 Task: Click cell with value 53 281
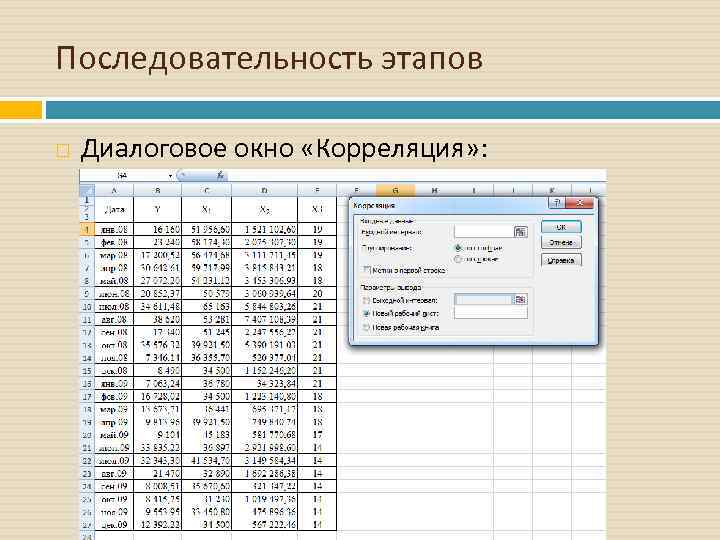pyautogui.click(x=207, y=319)
